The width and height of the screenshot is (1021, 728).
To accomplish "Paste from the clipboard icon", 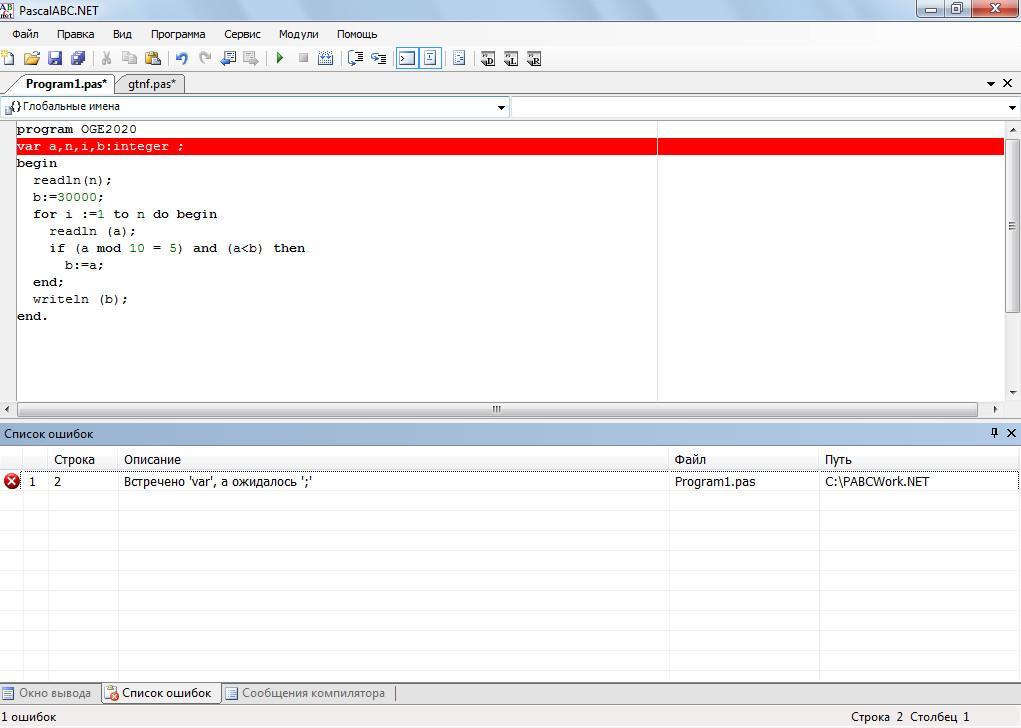I will pos(153,59).
